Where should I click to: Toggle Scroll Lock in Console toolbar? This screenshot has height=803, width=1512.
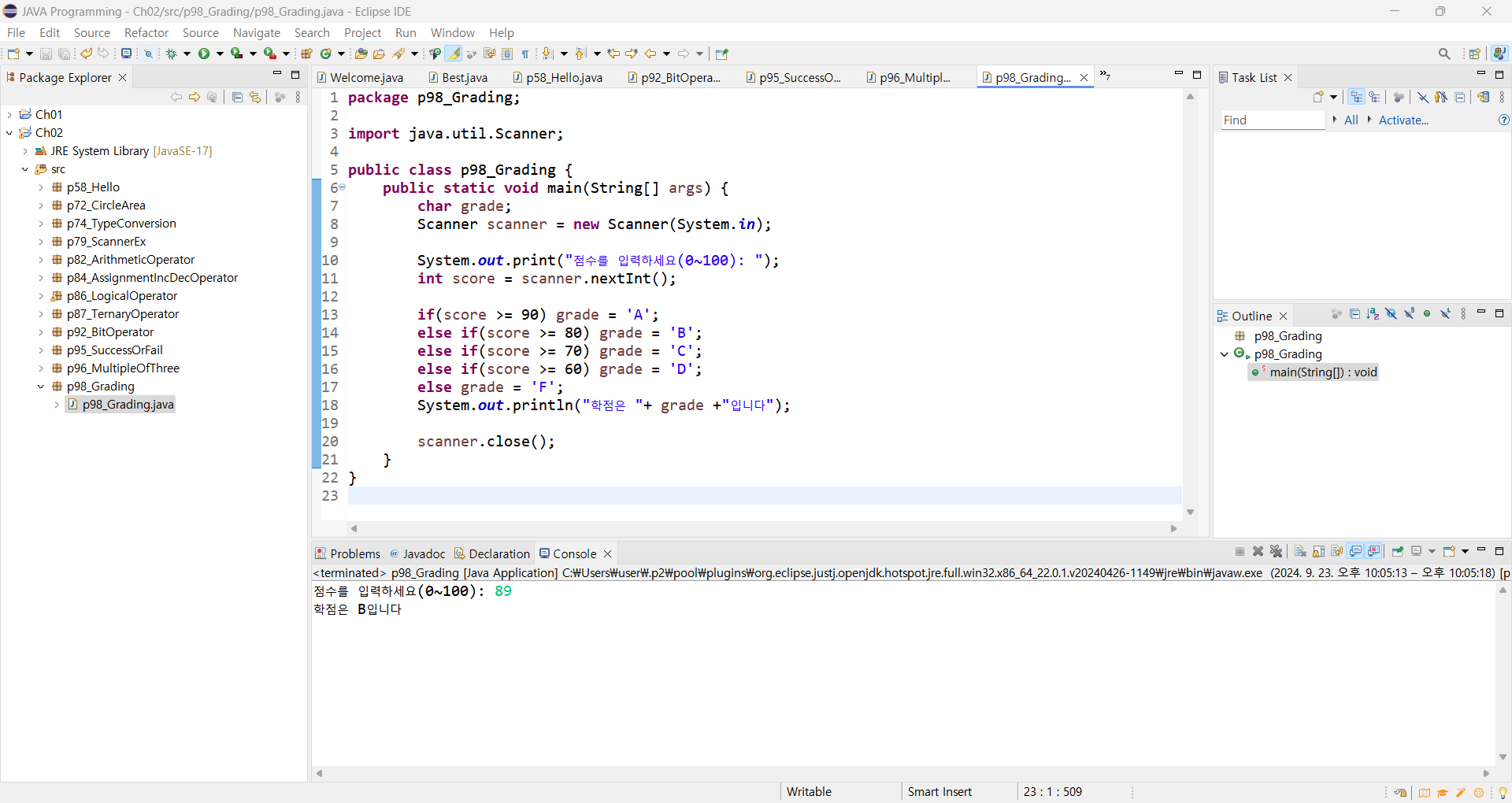click(x=1318, y=551)
